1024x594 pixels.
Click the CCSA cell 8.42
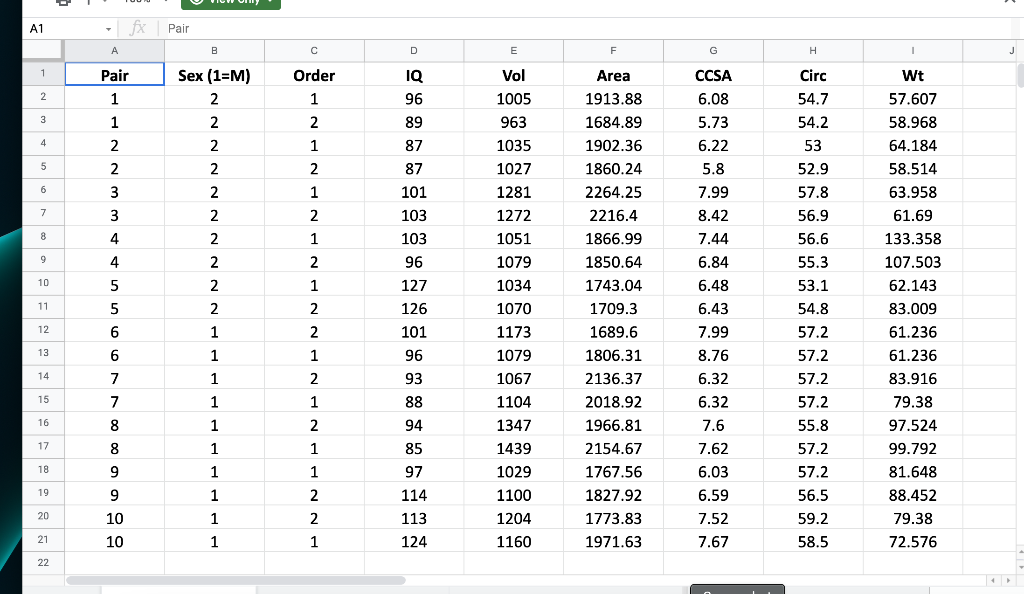coord(713,215)
